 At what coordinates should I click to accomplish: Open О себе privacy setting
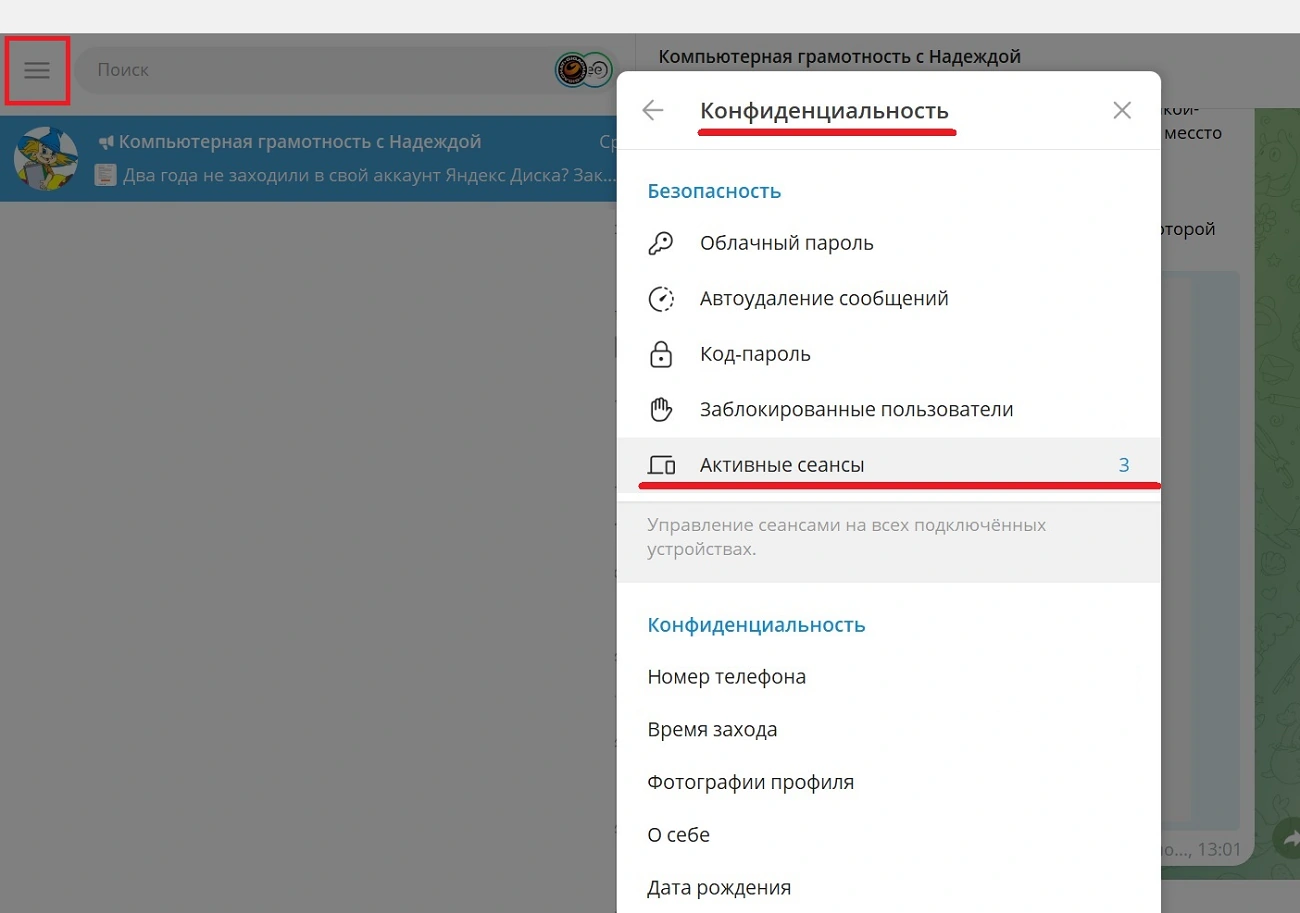pyautogui.click(x=888, y=835)
